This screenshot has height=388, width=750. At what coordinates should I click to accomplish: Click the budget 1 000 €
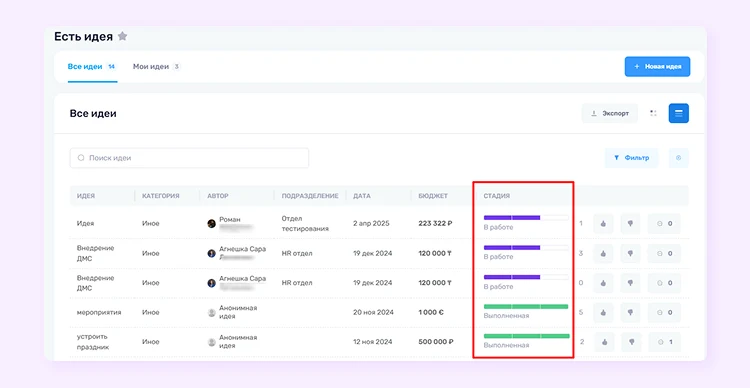[x=431, y=312]
